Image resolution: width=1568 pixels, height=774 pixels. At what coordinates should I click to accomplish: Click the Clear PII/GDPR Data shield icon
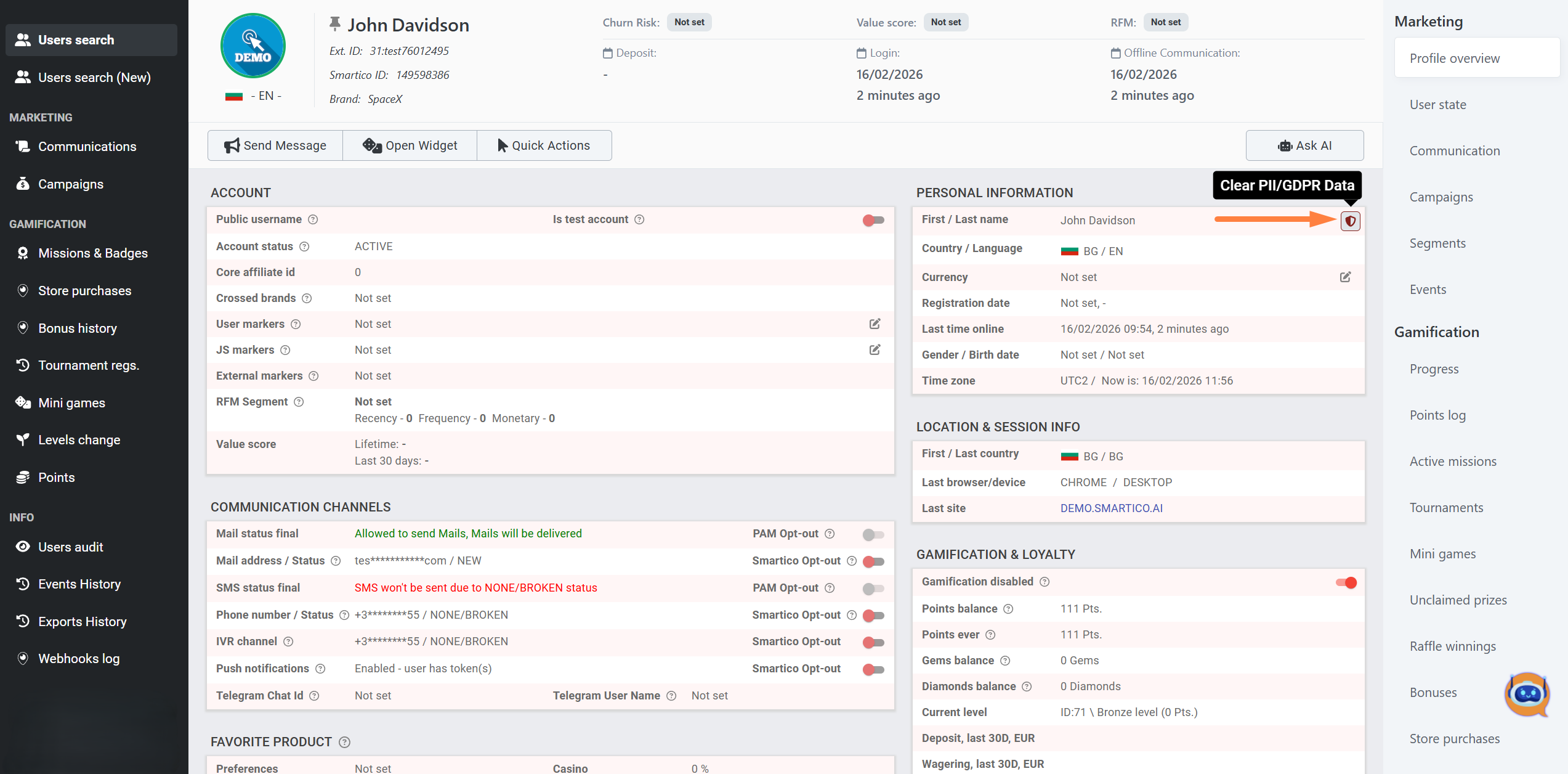[x=1350, y=221]
